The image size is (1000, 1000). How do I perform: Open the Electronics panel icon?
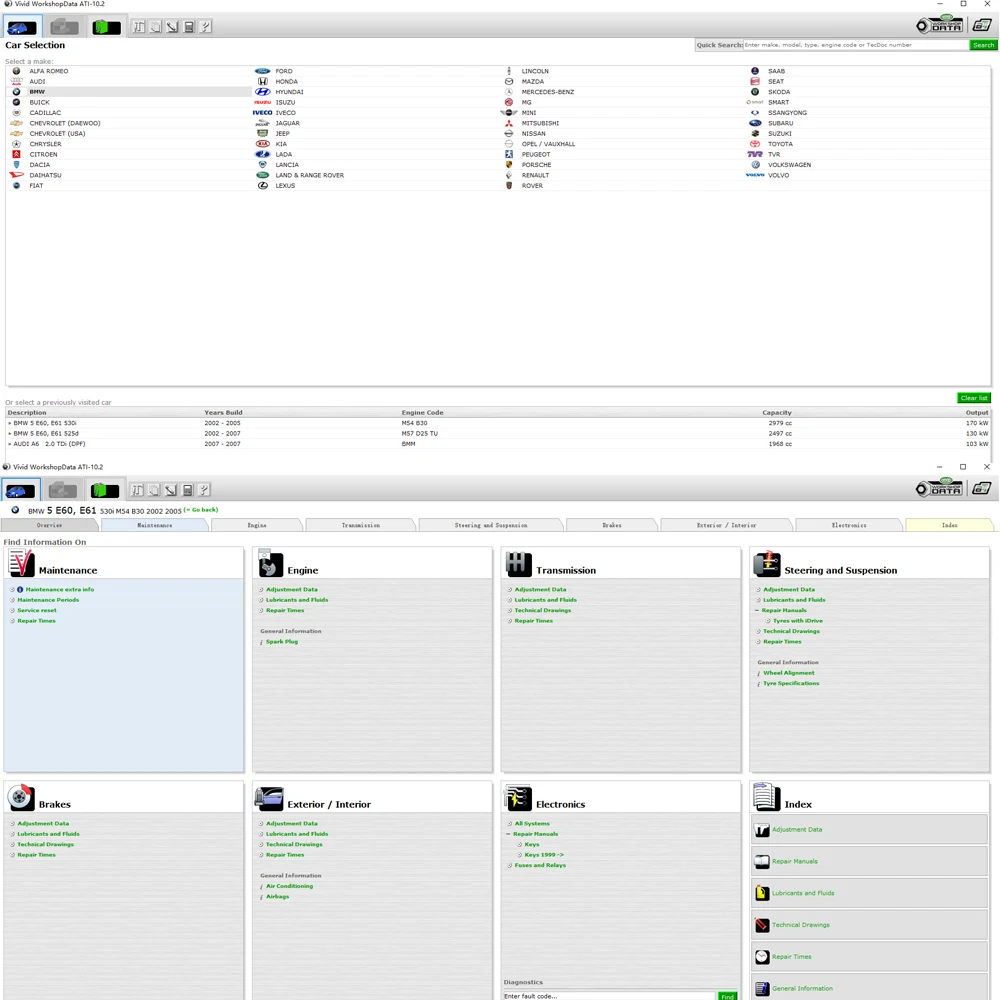coord(518,797)
